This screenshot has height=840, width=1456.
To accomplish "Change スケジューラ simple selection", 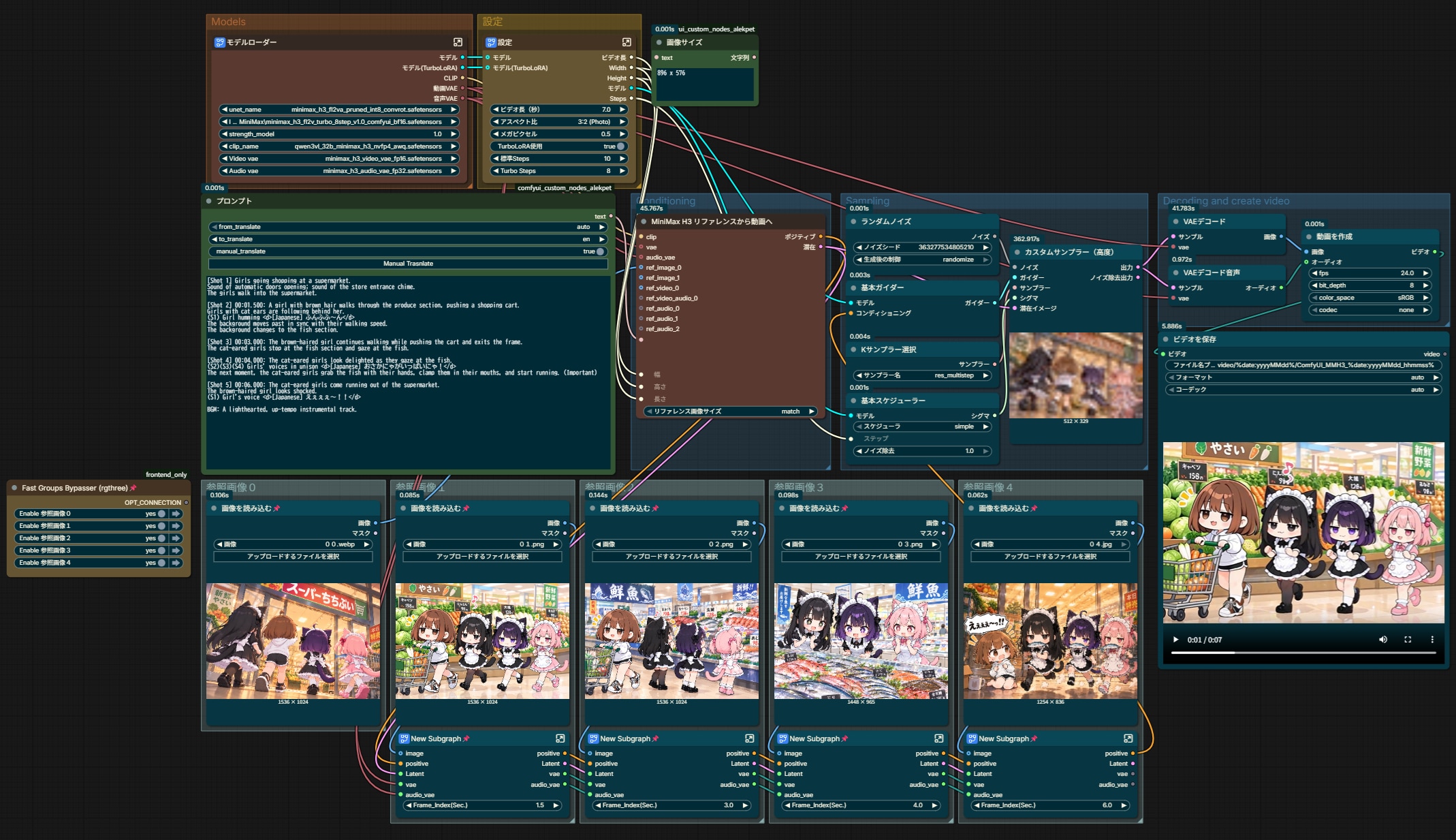I will [922, 426].
